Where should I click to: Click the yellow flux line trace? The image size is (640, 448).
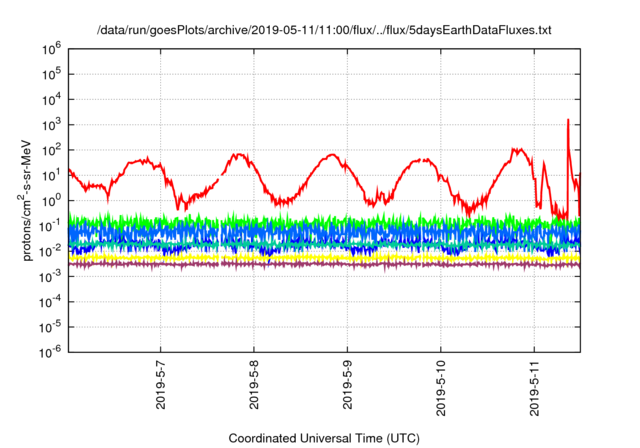pos(324,258)
